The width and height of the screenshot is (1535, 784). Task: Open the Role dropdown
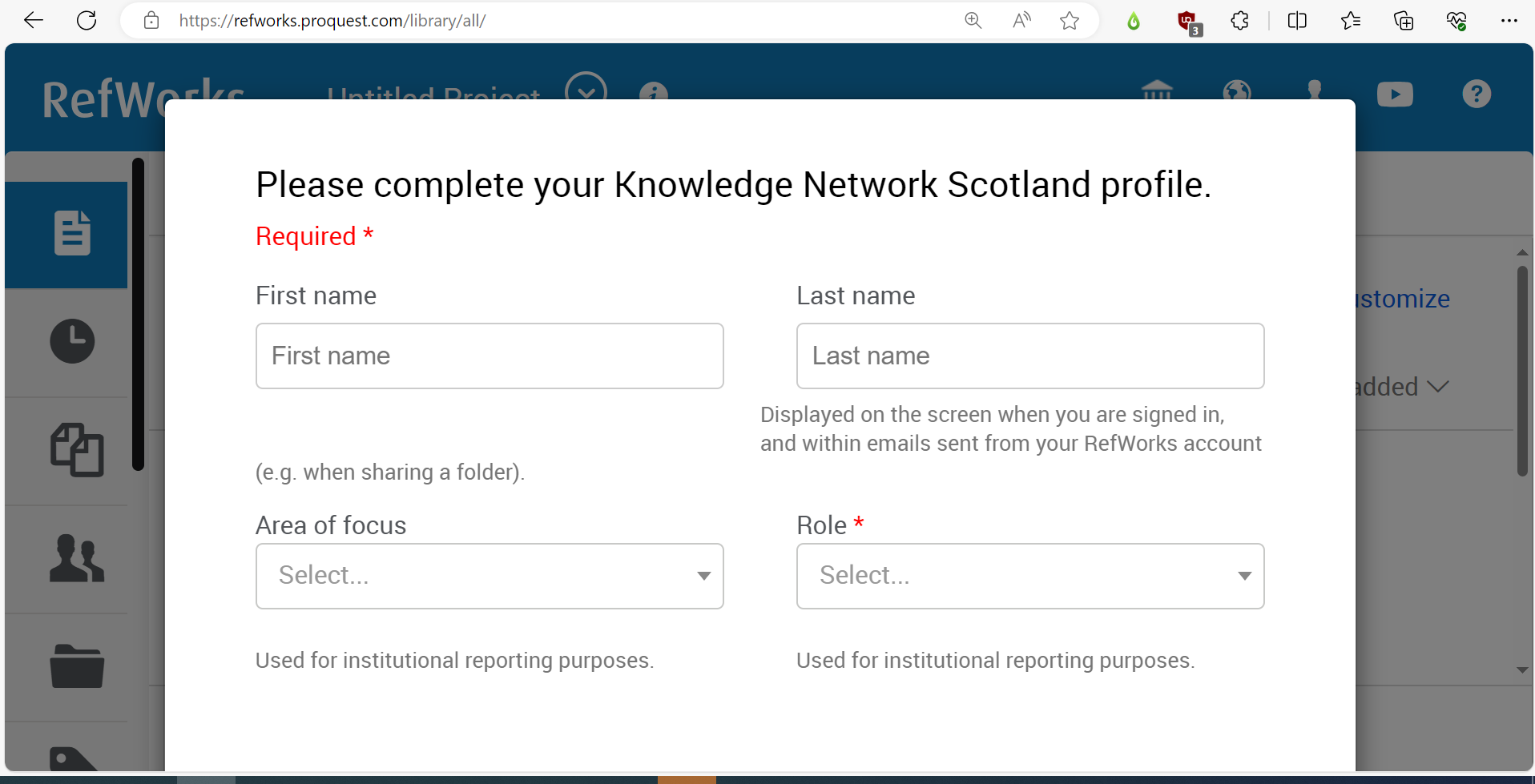pos(1030,577)
